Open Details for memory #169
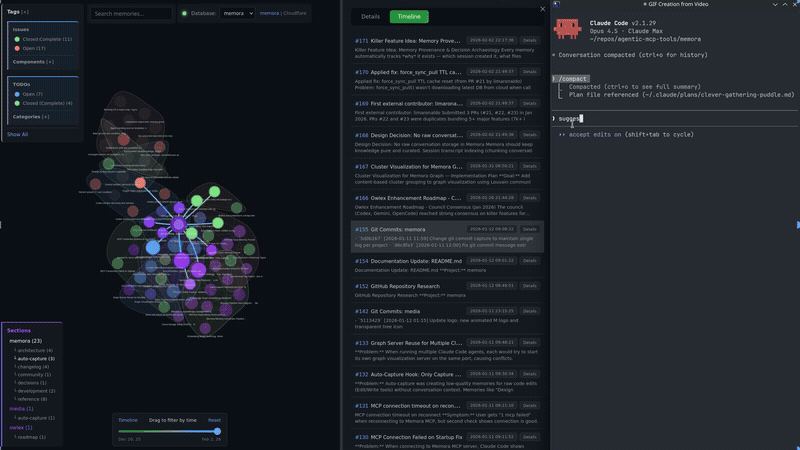The image size is (800, 450). pyautogui.click(x=530, y=104)
